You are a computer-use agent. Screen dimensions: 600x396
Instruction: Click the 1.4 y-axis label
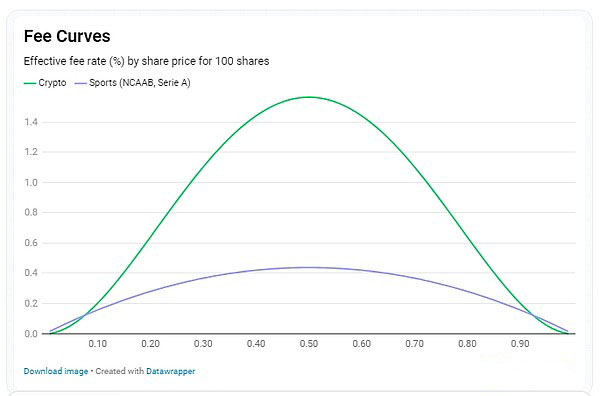point(31,122)
